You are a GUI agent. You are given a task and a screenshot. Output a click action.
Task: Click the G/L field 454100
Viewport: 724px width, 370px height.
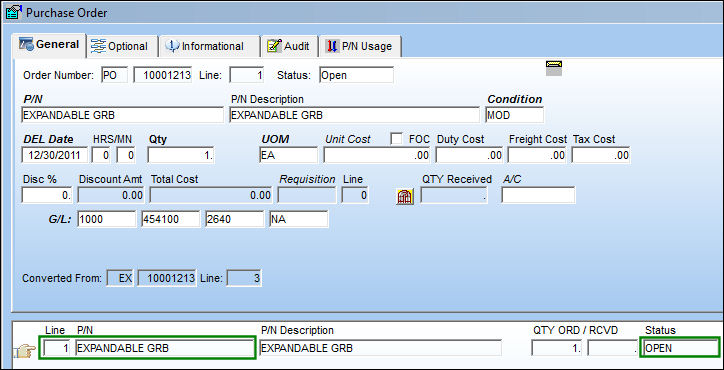coord(171,219)
